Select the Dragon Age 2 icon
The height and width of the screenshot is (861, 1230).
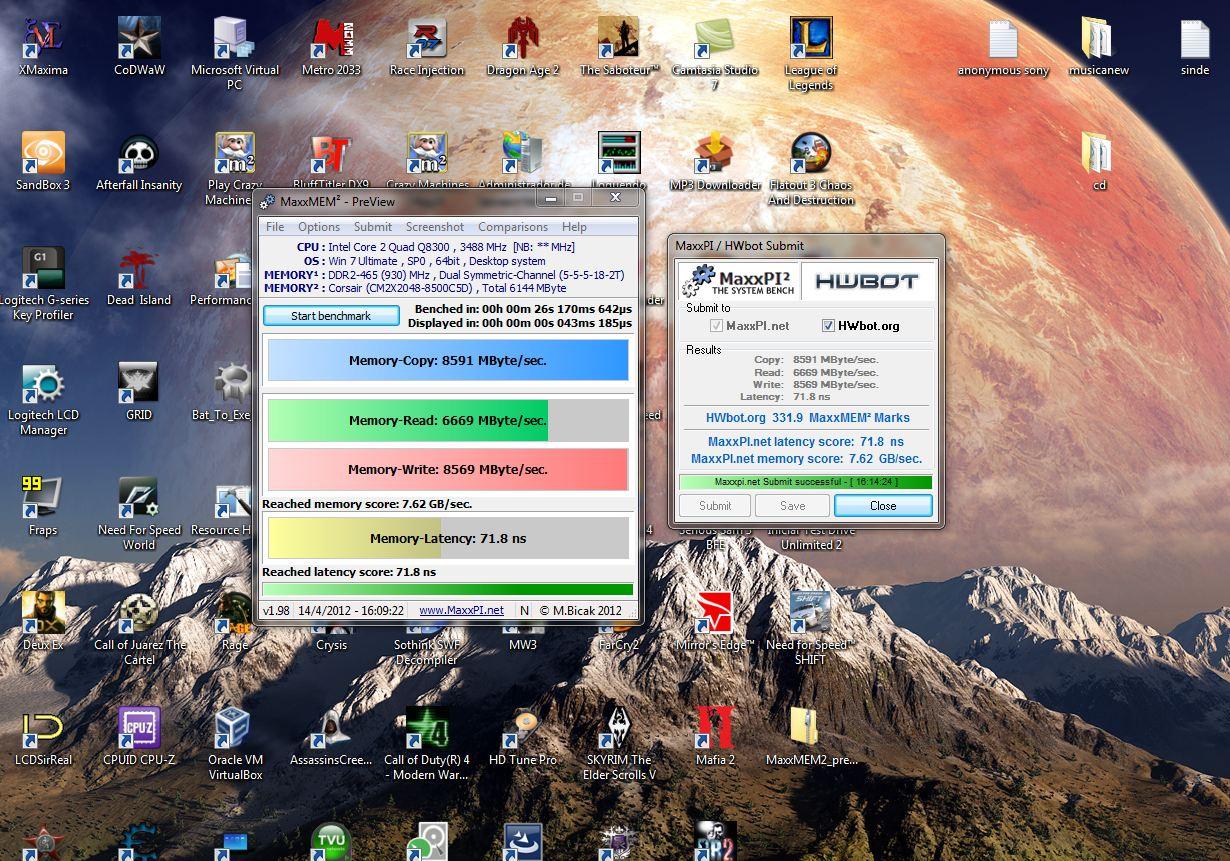[523, 46]
